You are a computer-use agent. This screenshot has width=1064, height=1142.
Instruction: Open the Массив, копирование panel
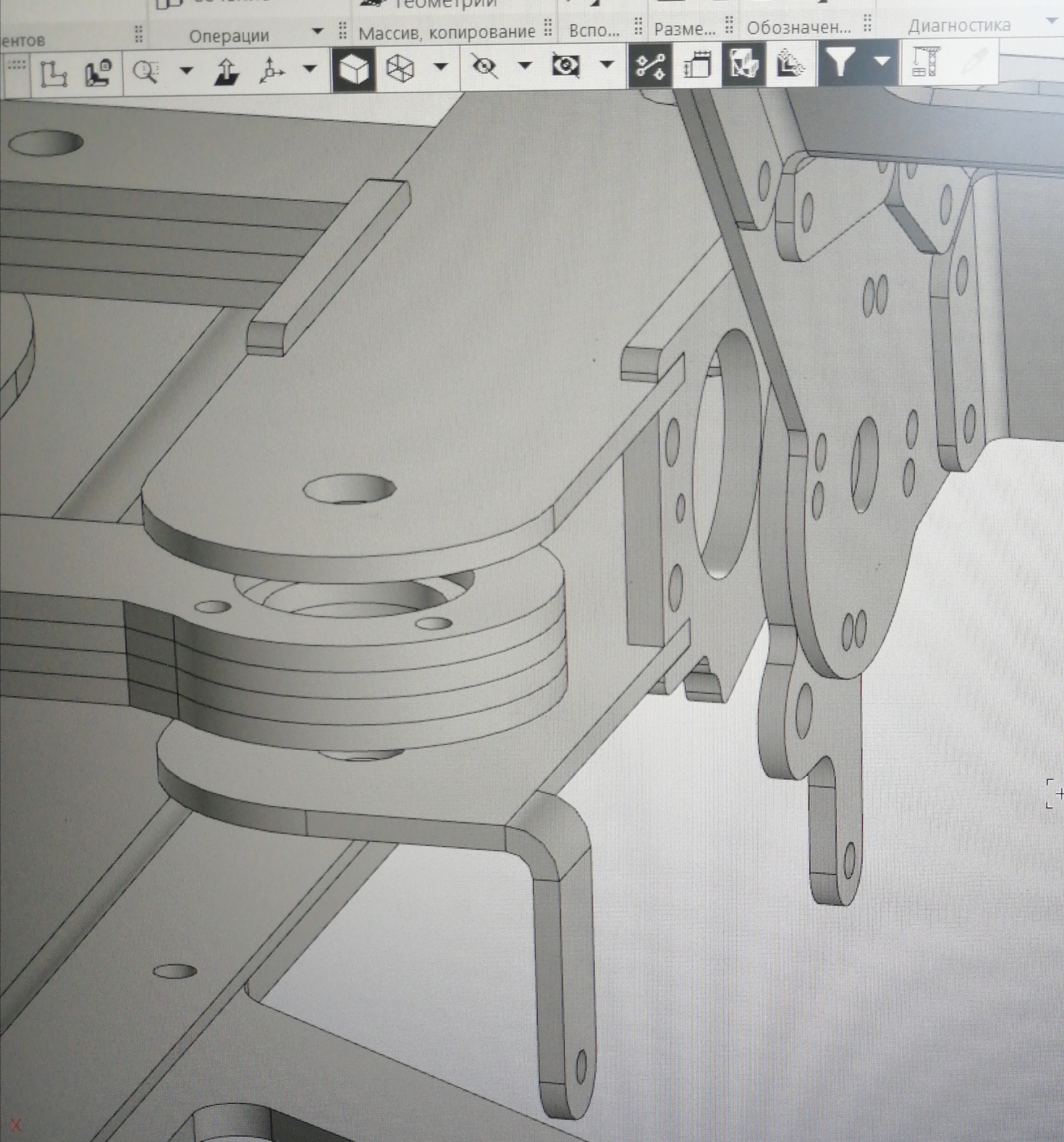click(447, 32)
